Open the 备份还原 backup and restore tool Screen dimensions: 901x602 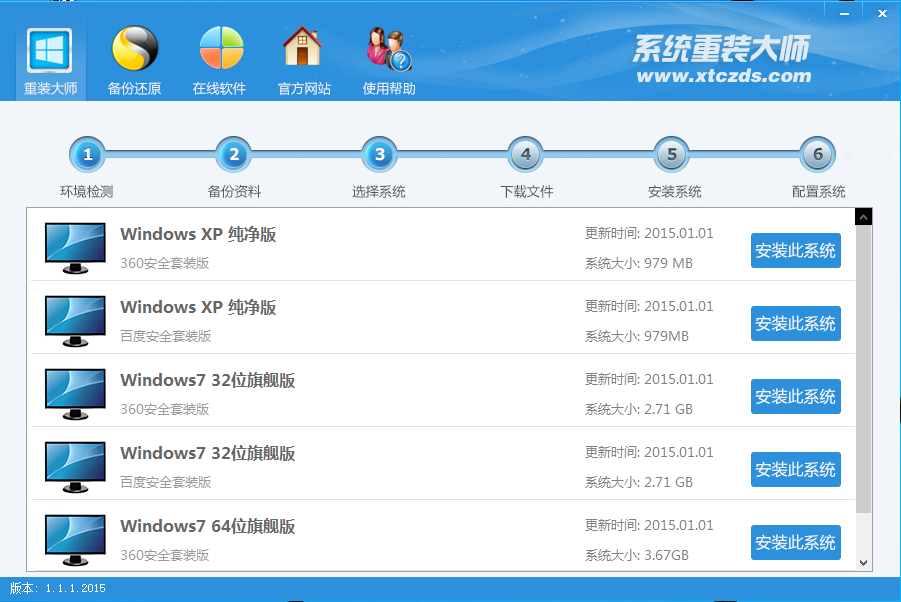point(134,61)
